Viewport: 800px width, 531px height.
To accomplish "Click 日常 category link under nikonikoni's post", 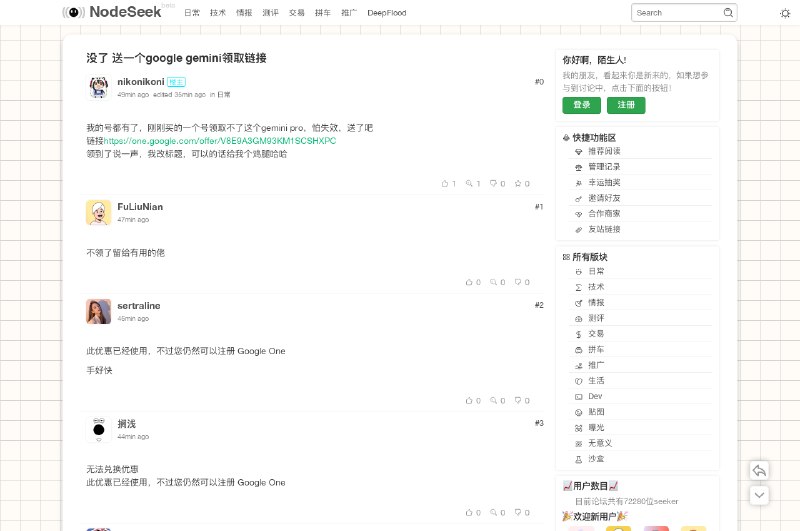I will coord(223,94).
